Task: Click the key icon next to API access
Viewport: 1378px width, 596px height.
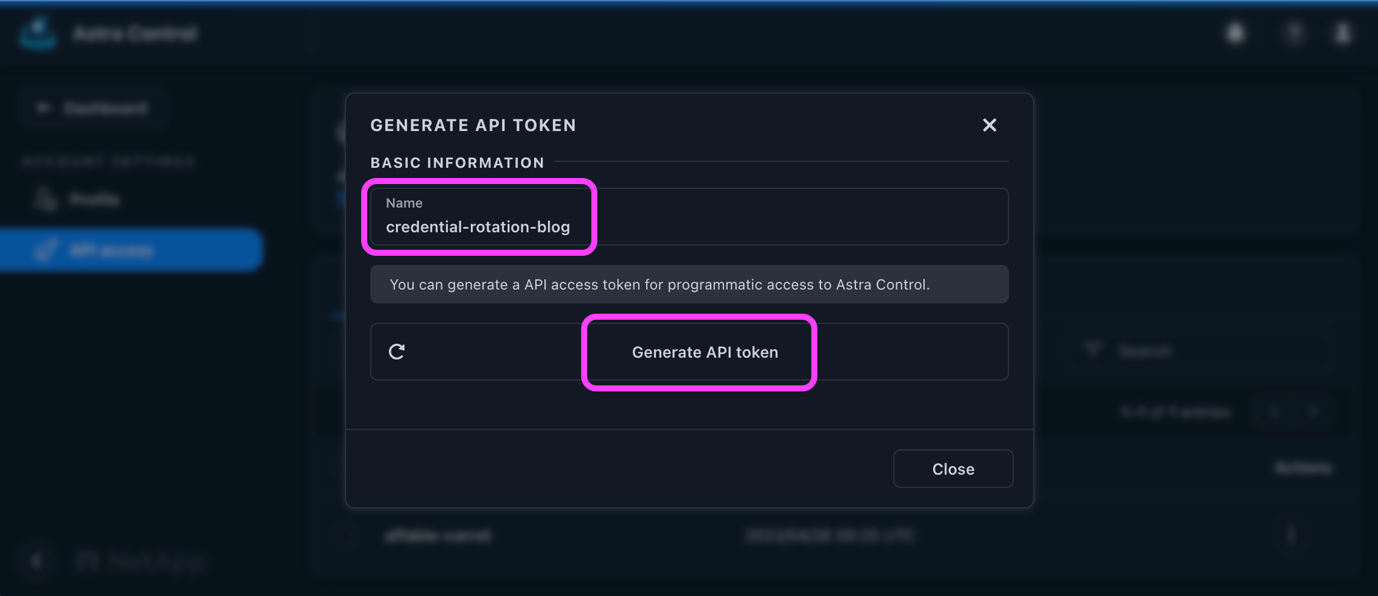Action: pyautogui.click(x=45, y=250)
